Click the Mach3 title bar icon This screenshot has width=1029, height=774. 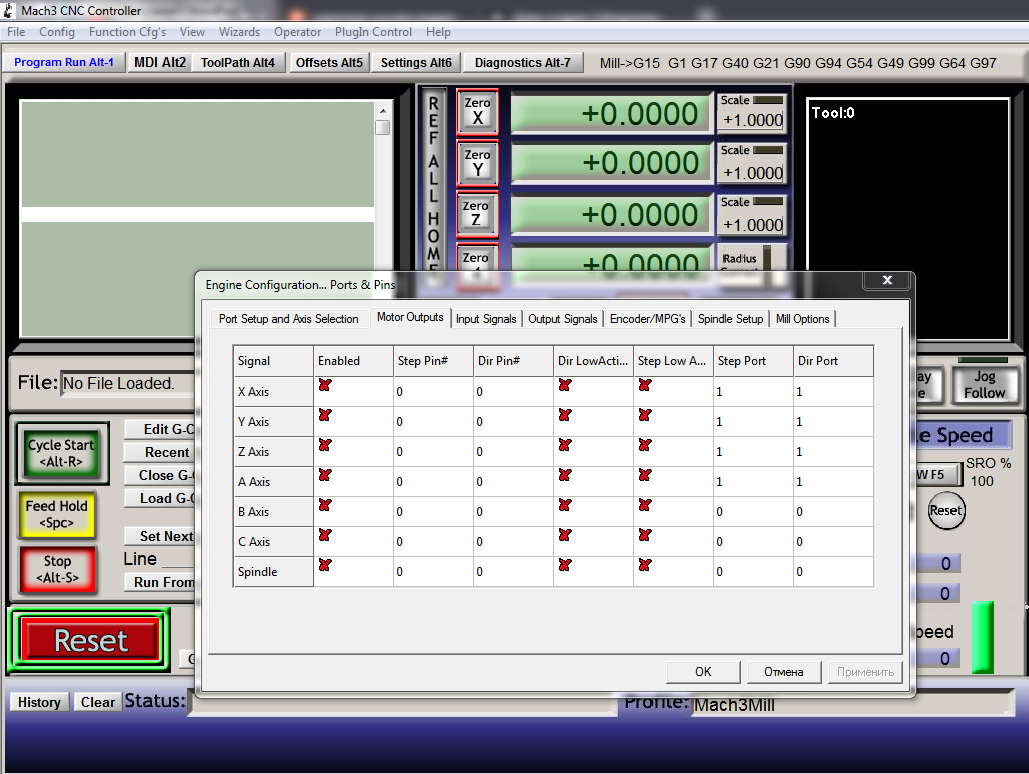tap(9, 10)
